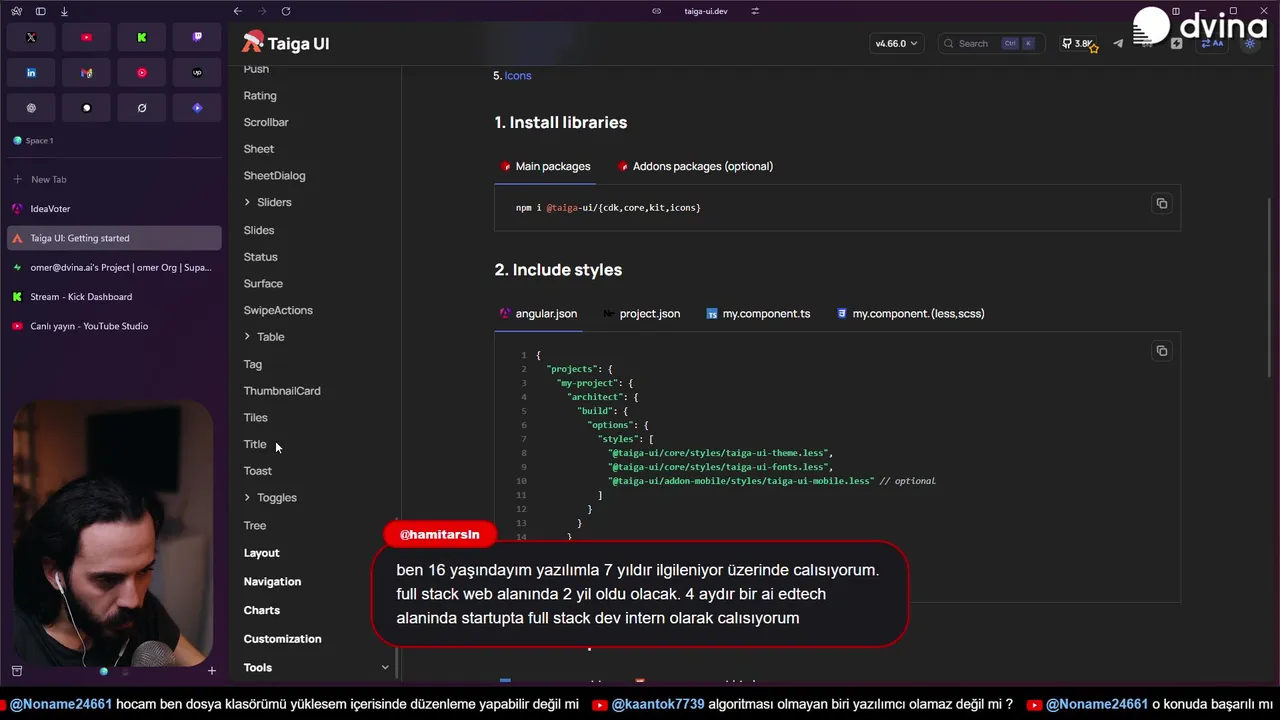The image size is (1280, 720).
Task: Open the Canlı yayın - YouTube Studio tab
Action: (113, 326)
